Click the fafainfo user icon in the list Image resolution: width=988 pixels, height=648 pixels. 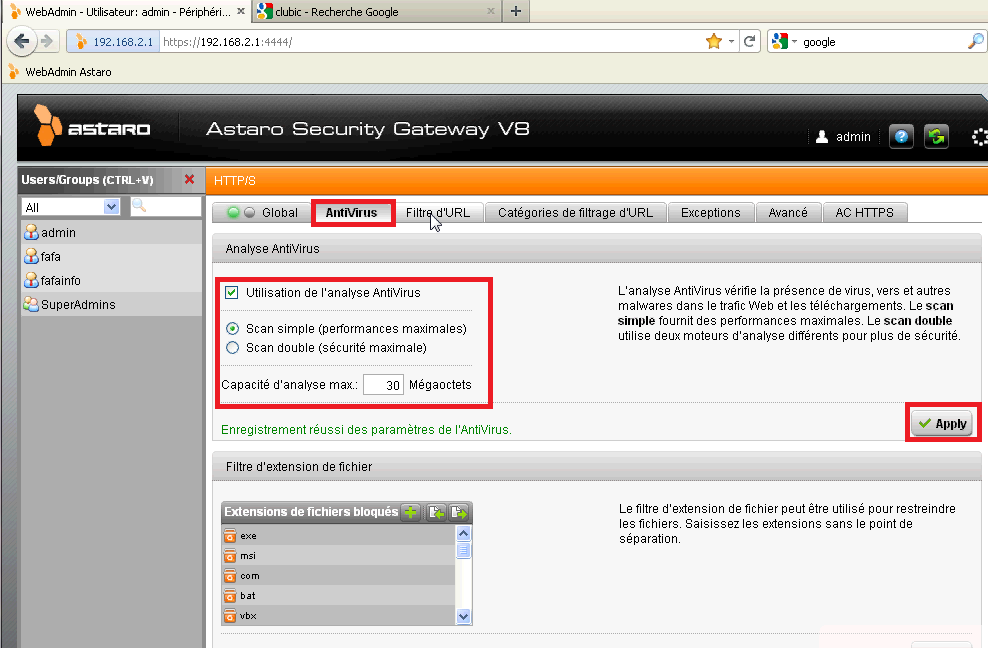click(31, 281)
